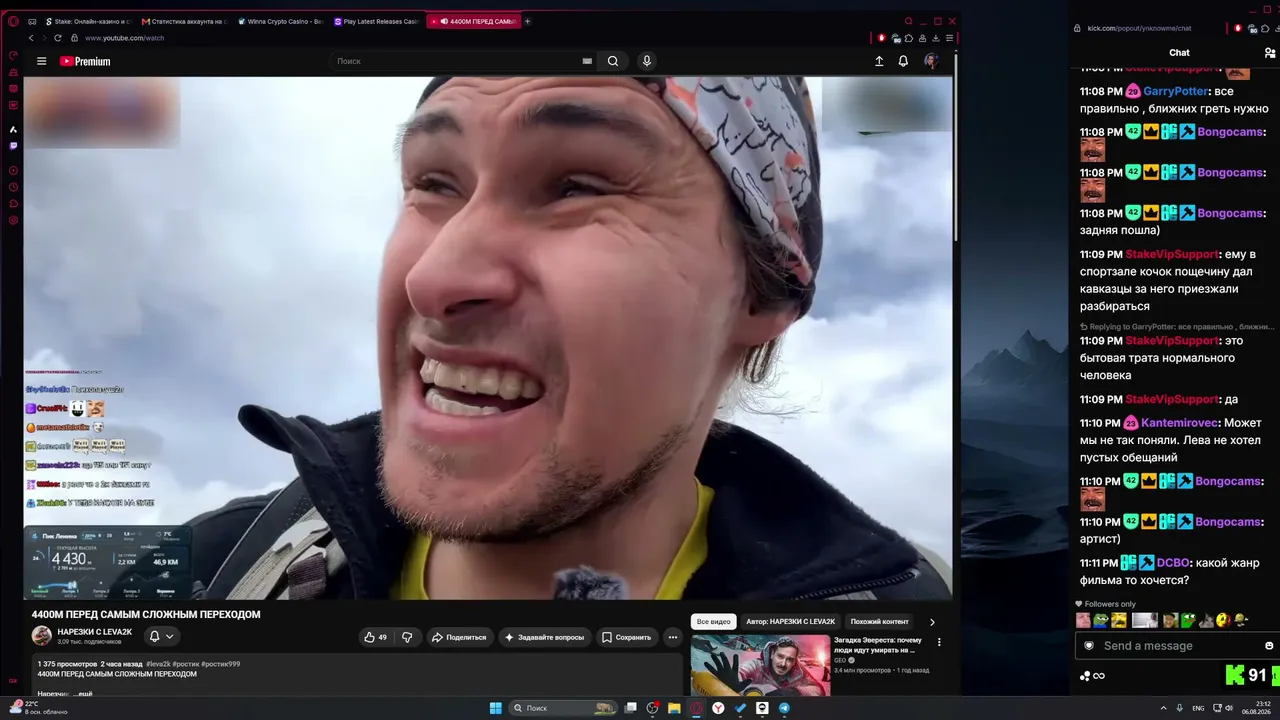Click the Задавайте вопросы button
This screenshot has width=1280, height=720.
coord(543,637)
